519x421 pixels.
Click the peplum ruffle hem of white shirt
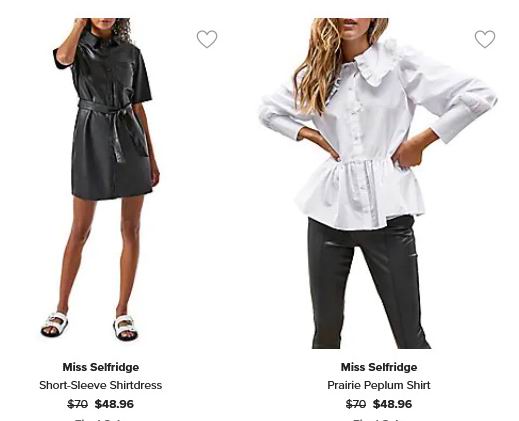(360, 193)
